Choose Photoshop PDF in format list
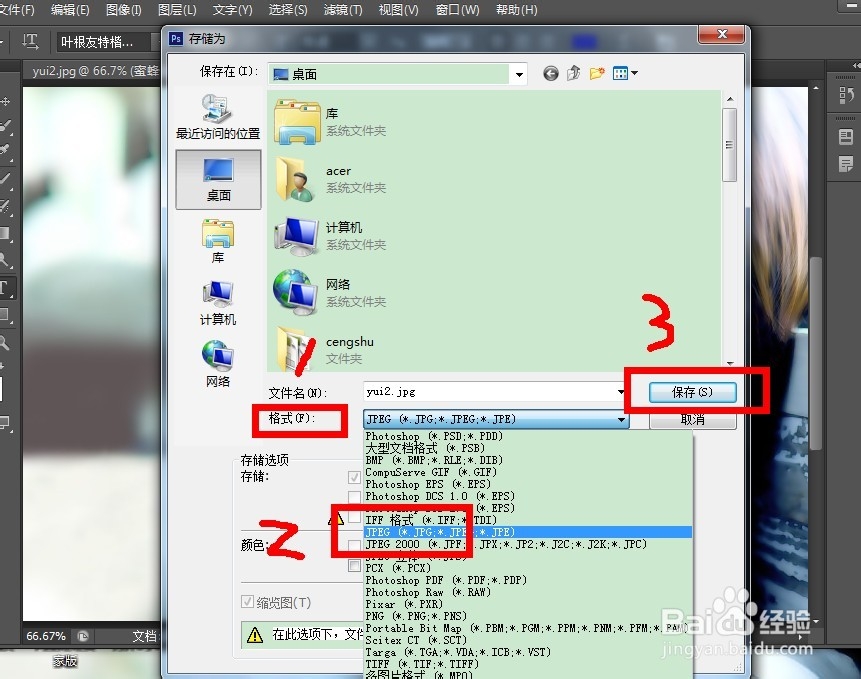The height and width of the screenshot is (679, 861). tap(527, 580)
